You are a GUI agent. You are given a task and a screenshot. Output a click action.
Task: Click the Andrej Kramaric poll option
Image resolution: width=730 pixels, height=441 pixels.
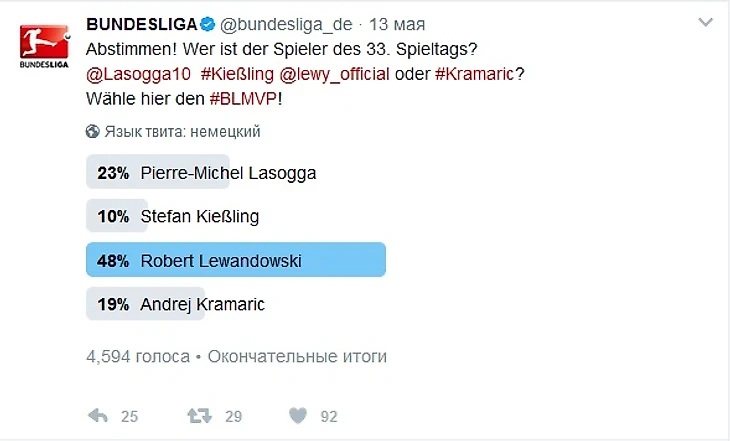[203, 305]
